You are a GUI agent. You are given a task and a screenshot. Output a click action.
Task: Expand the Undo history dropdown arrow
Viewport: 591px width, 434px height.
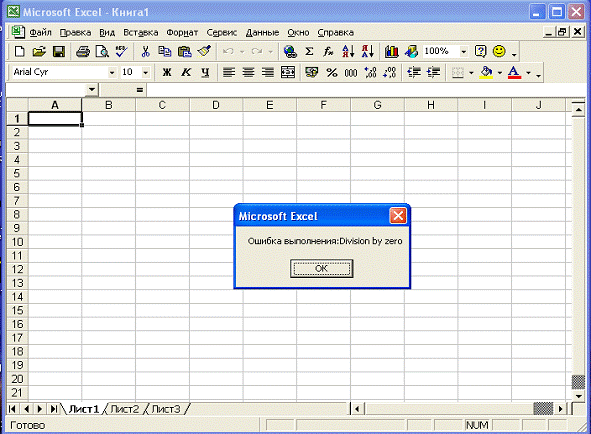242,51
